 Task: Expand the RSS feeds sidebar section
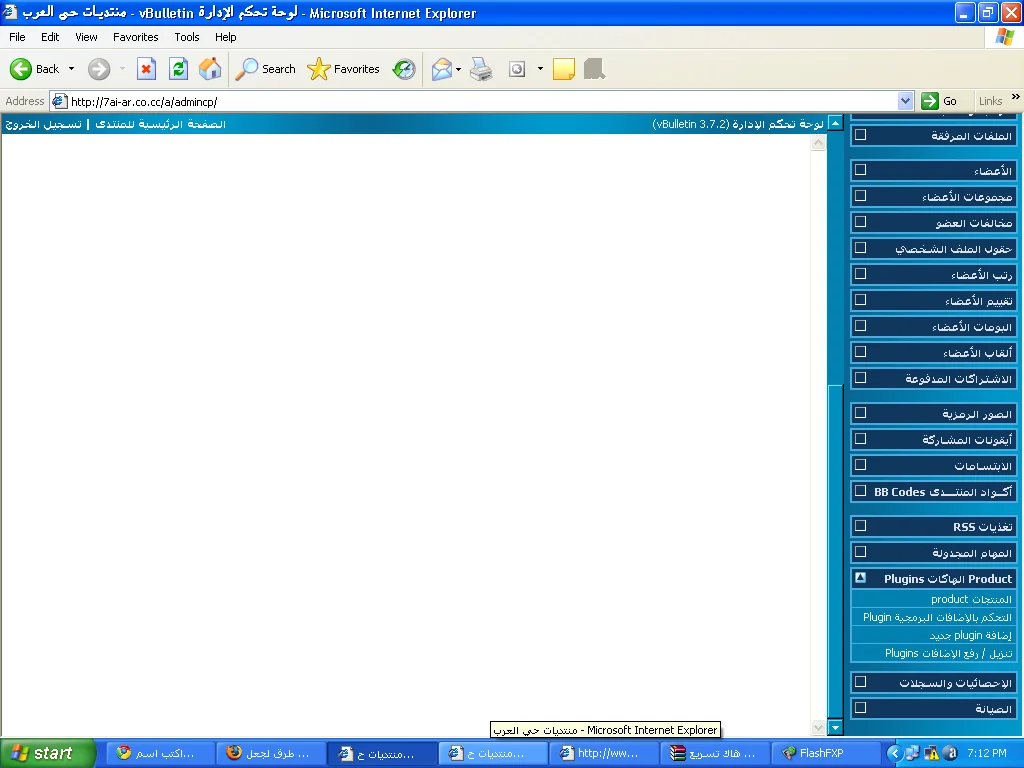click(860, 525)
